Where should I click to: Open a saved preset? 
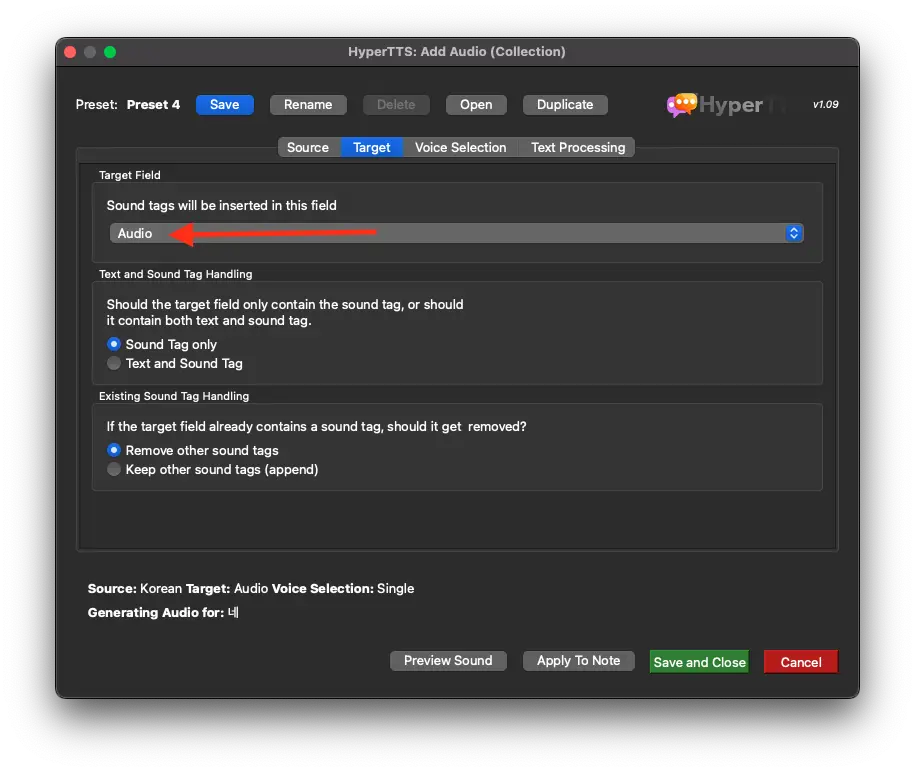476,104
